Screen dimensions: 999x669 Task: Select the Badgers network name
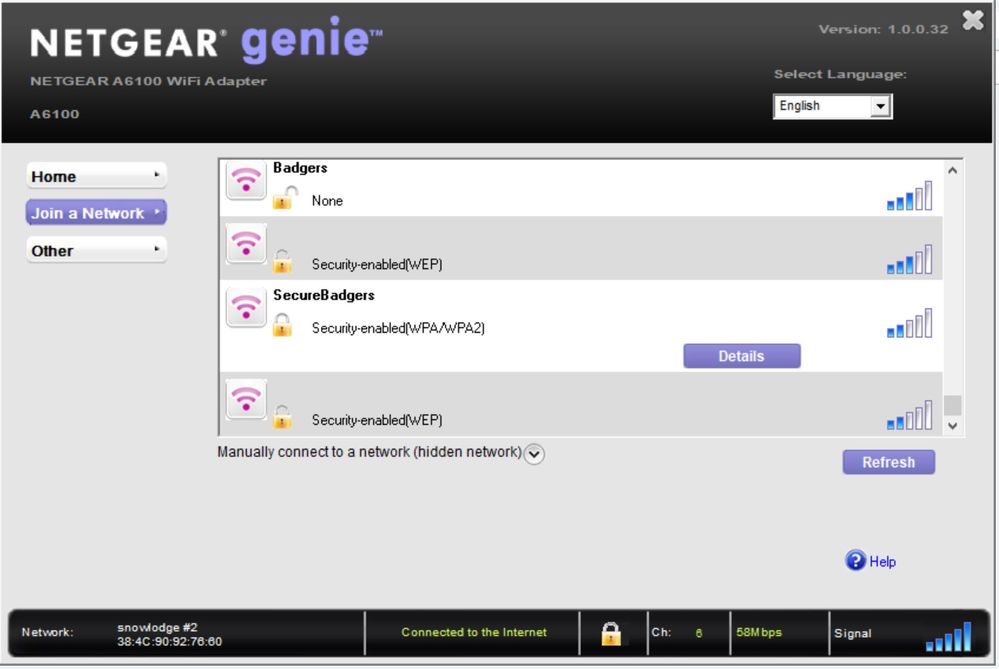300,168
